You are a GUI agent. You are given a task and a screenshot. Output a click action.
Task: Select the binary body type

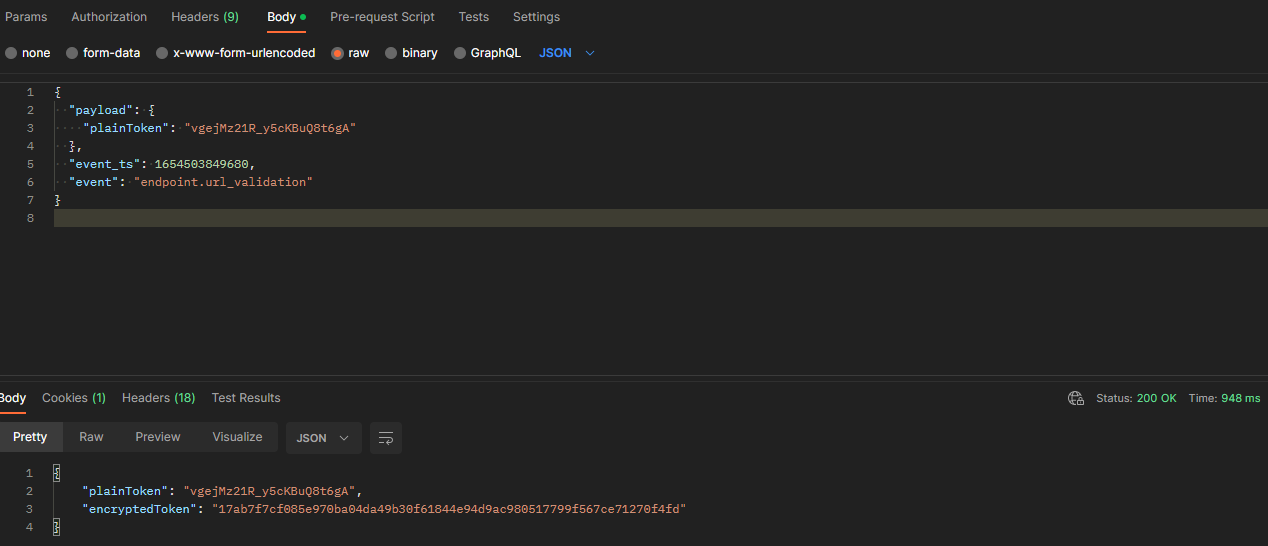tap(411, 53)
